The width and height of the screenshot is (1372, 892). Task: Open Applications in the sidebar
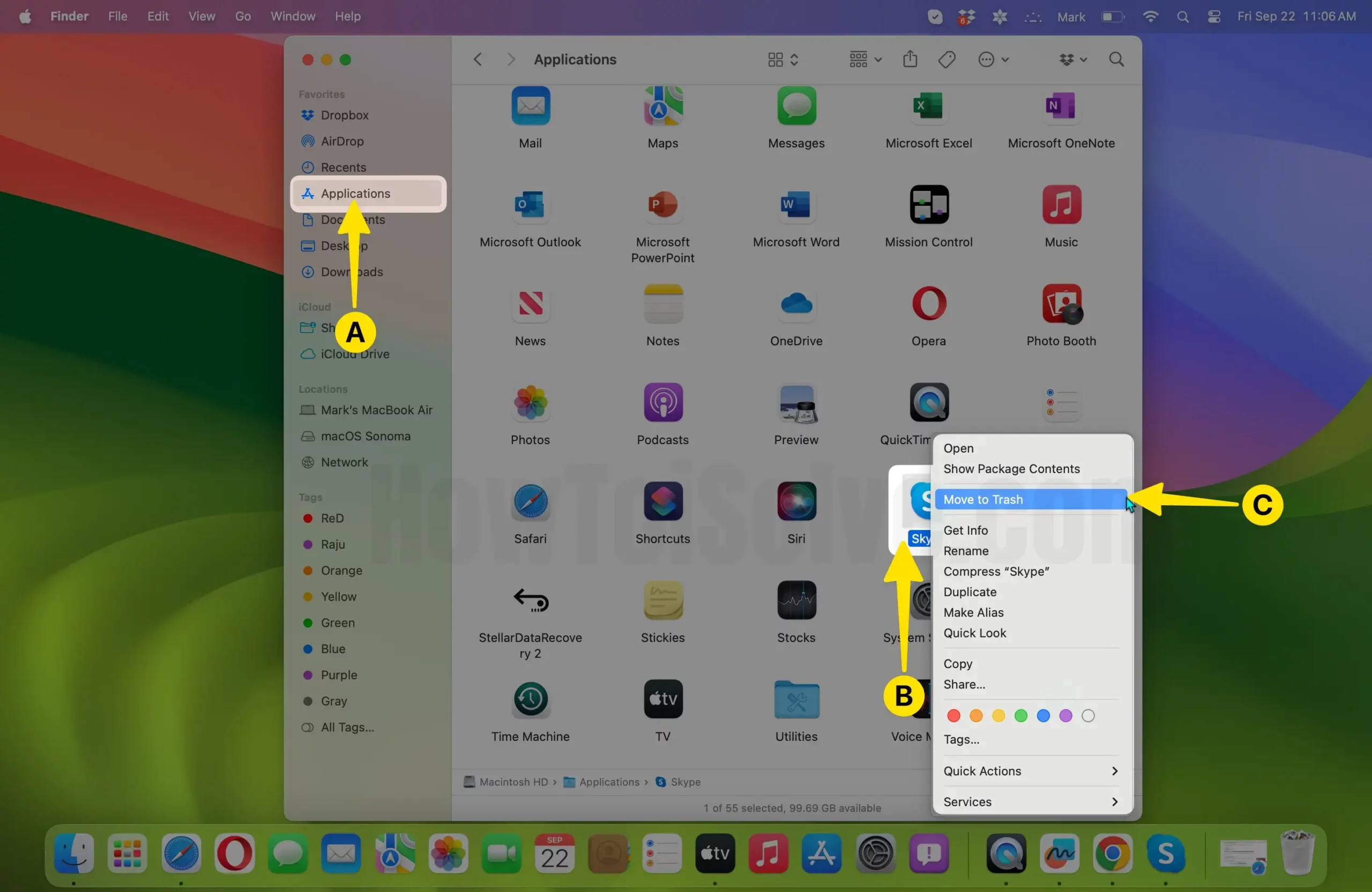(368, 193)
